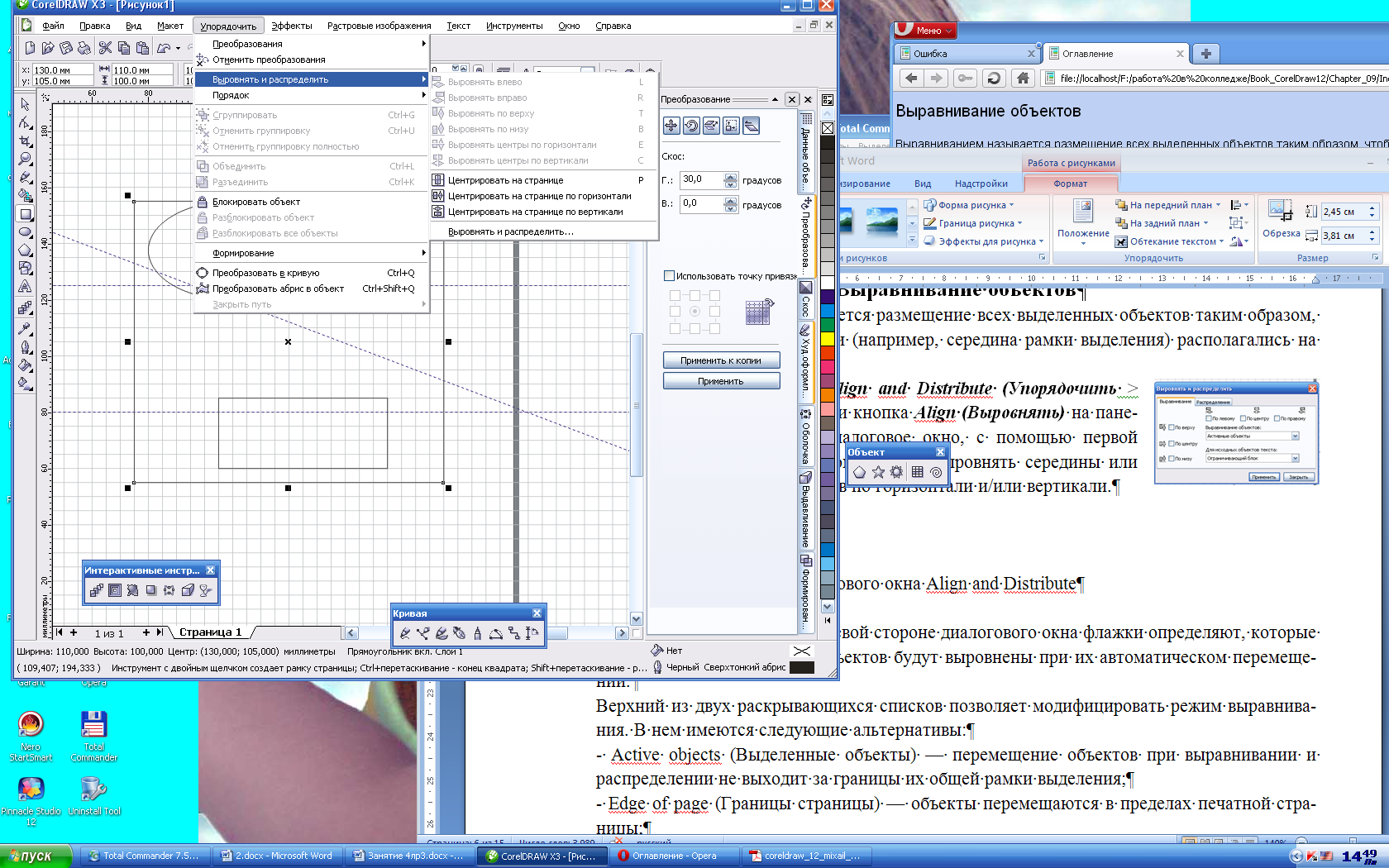Open the Nero StartSmart desktop shortcut
This screenshot has height=868, width=1389.
click(x=31, y=736)
